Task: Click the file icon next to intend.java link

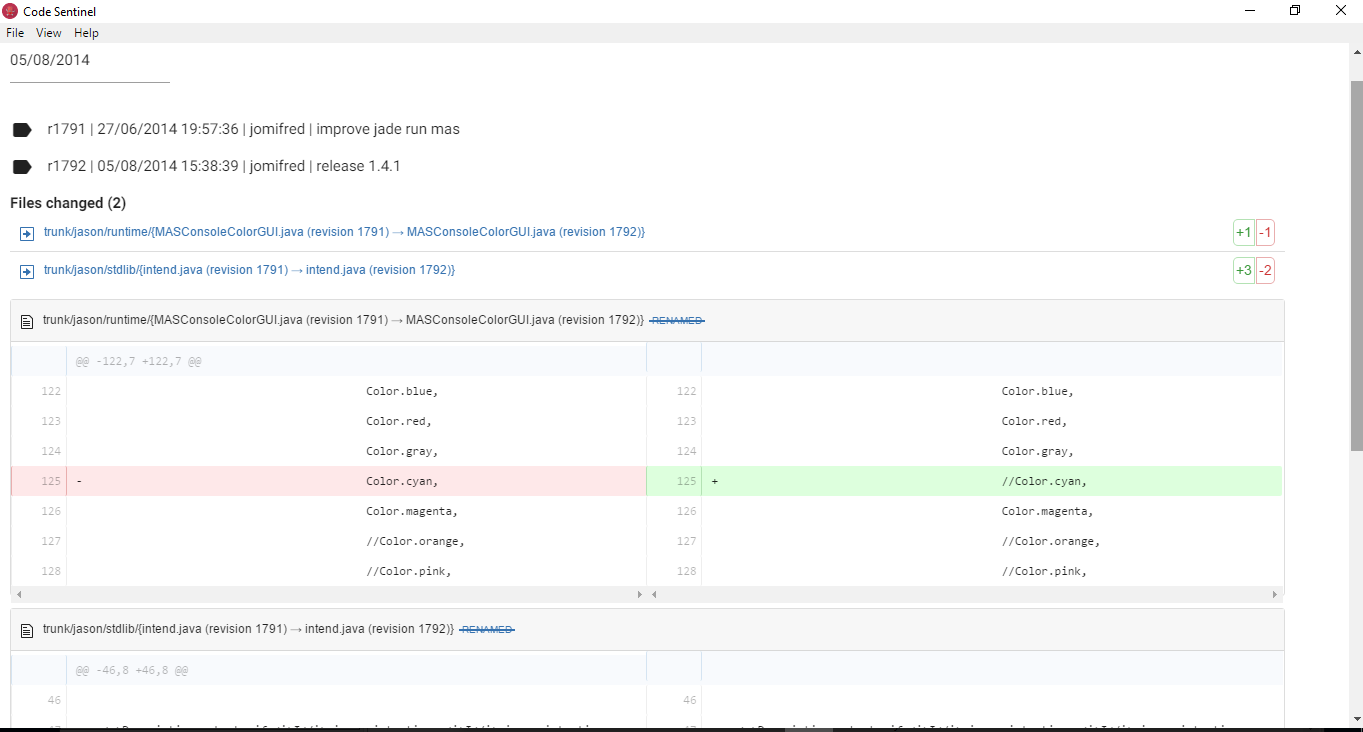Action: tap(27, 271)
